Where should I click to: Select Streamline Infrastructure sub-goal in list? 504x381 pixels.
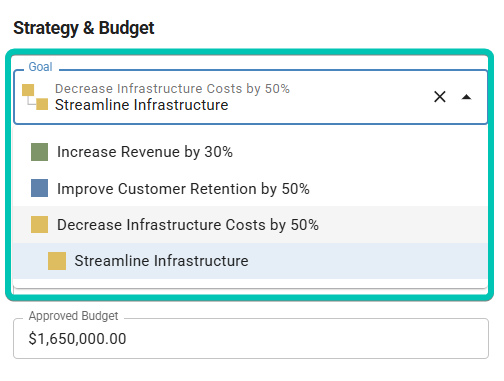click(250, 261)
